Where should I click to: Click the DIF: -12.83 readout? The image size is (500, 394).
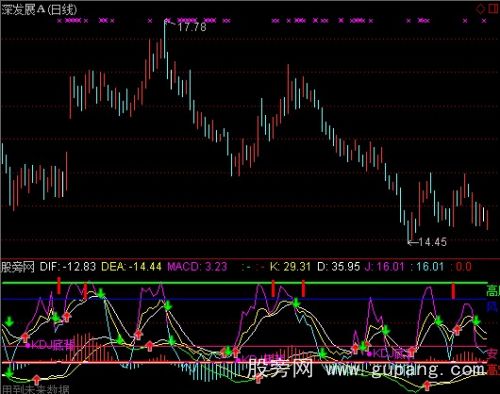68,267
